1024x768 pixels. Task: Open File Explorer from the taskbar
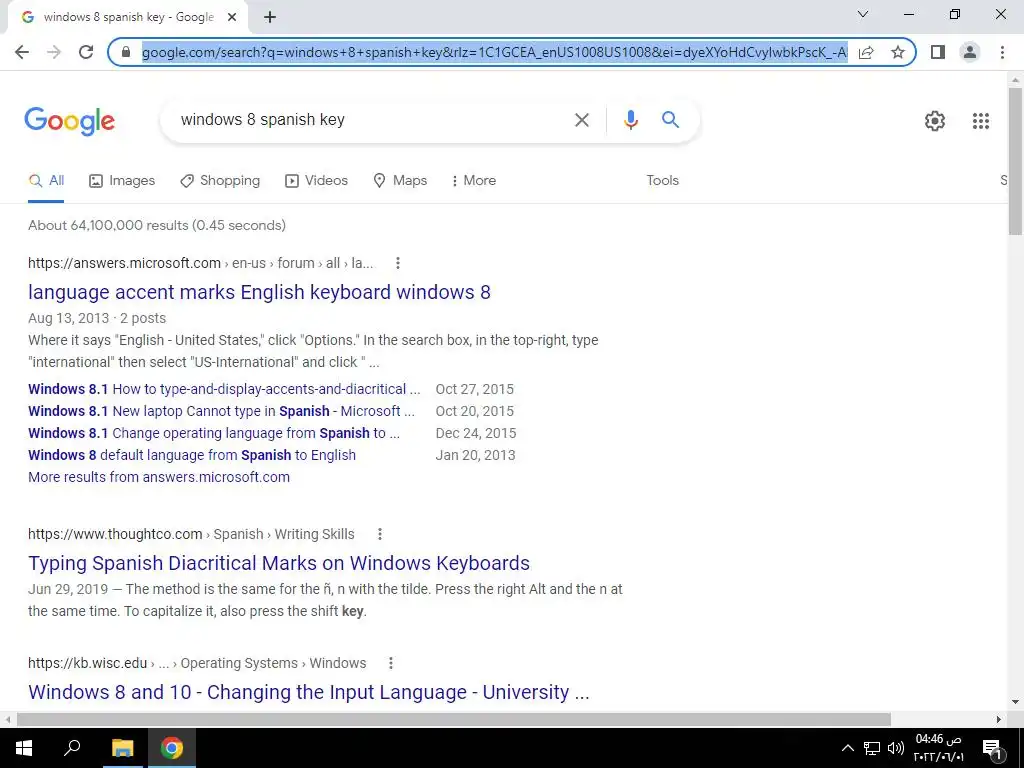click(x=122, y=748)
